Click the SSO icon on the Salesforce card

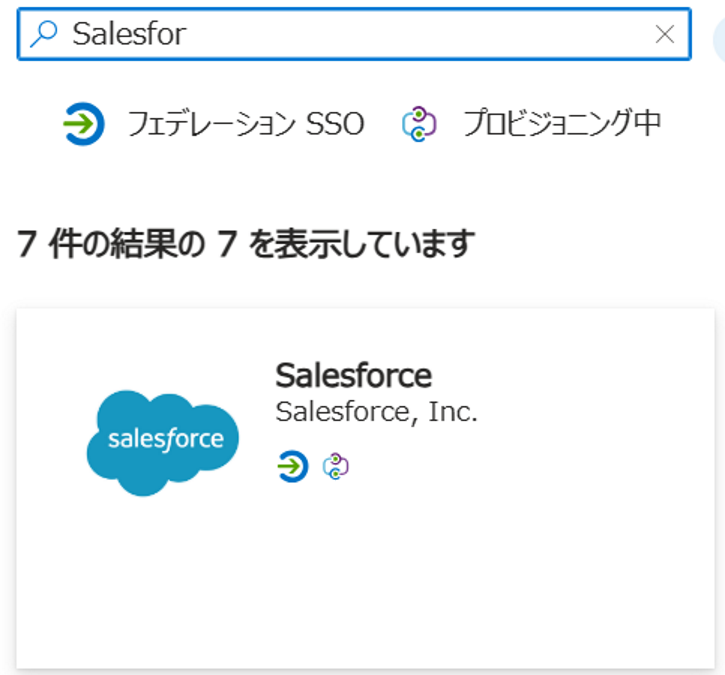pyautogui.click(x=292, y=466)
